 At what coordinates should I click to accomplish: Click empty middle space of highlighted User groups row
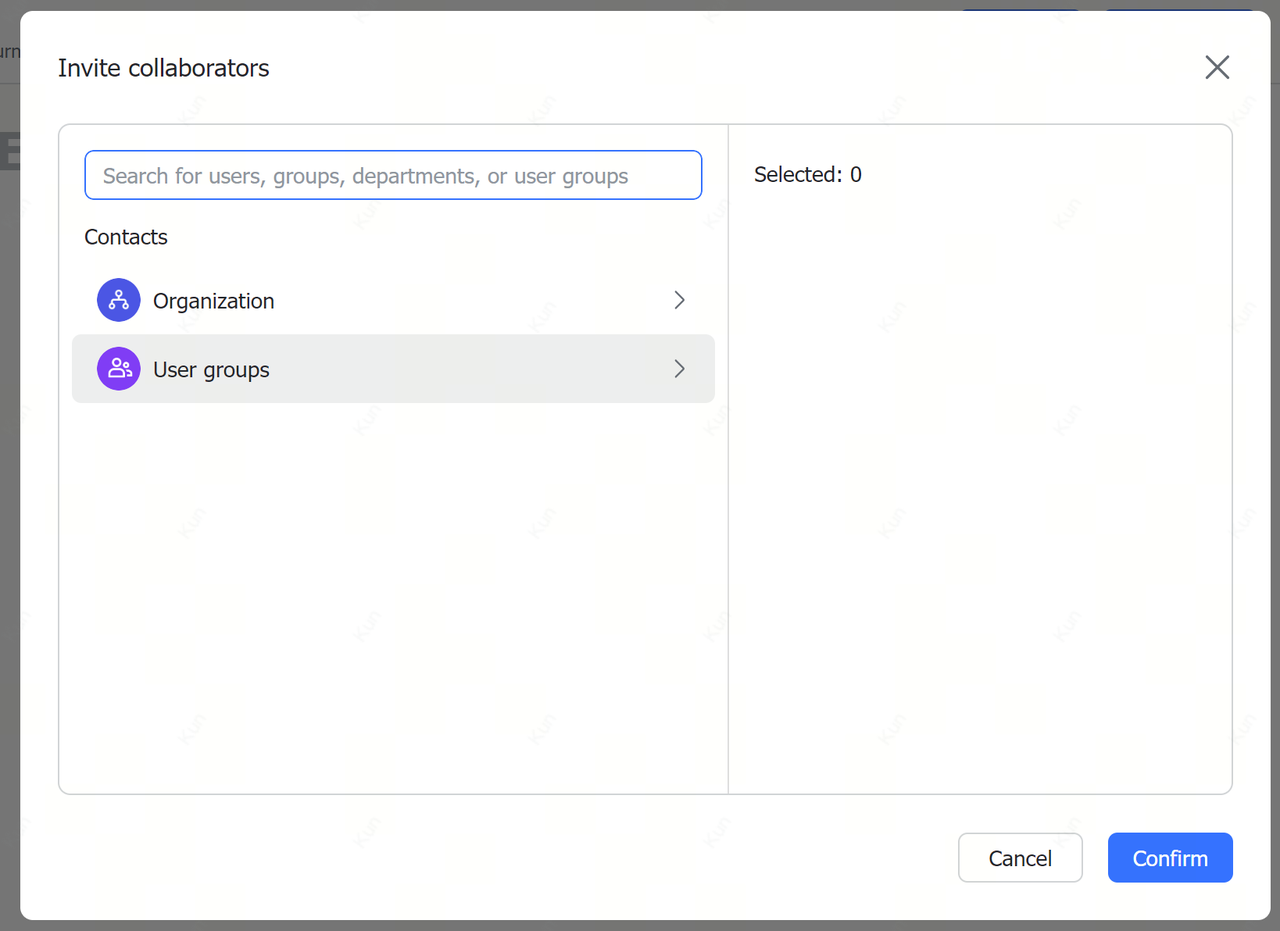470,369
